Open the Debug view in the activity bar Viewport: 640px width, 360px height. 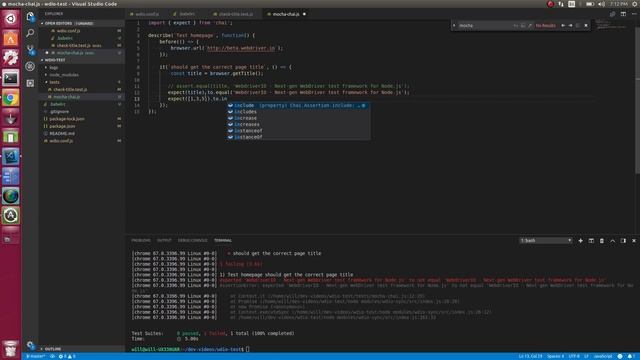point(30,66)
